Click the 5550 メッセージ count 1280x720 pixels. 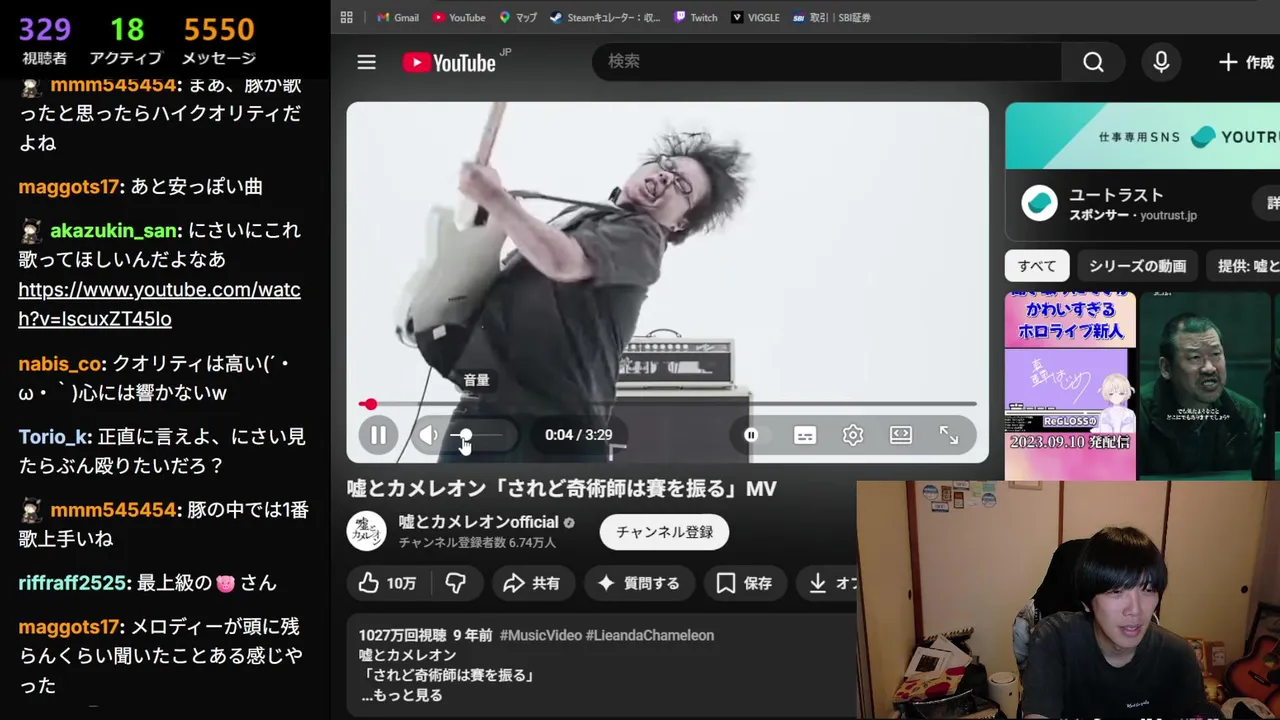[219, 40]
